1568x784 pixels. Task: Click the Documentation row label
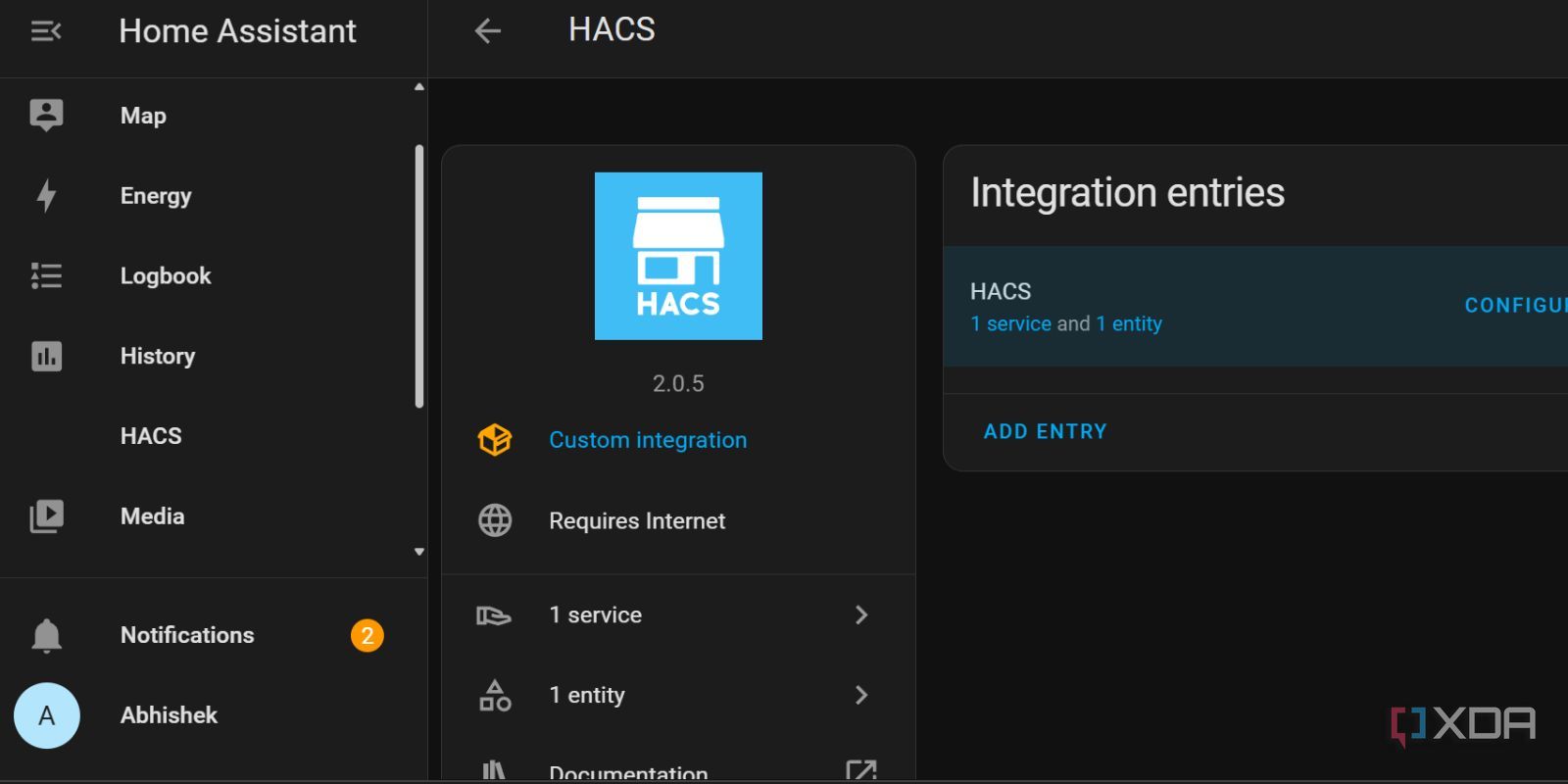[x=628, y=773]
